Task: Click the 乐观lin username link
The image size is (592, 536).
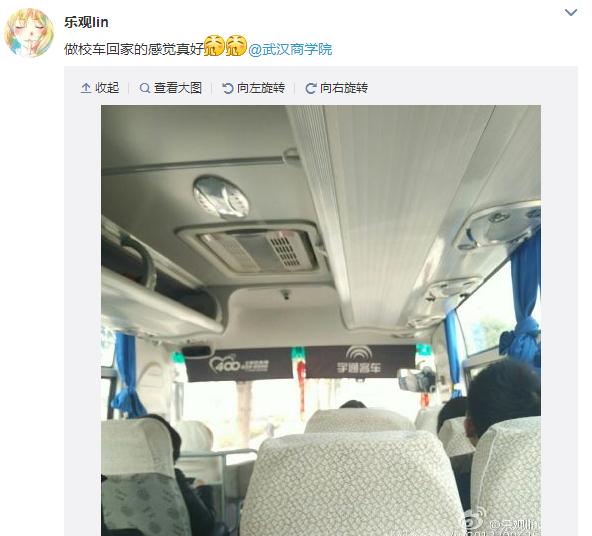Action: coord(86,22)
